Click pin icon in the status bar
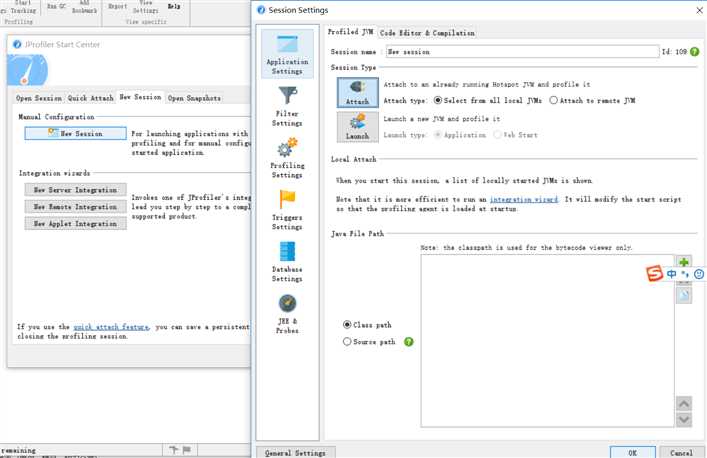The width and height of the screenshot is (707, 458). tap(174, 449)
